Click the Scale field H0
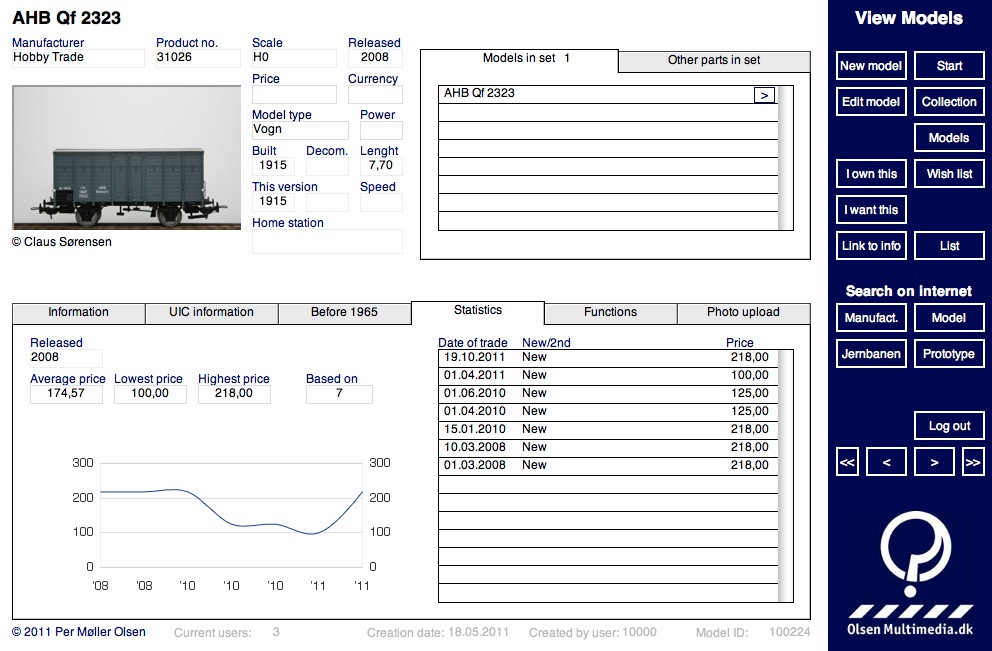 294,58
